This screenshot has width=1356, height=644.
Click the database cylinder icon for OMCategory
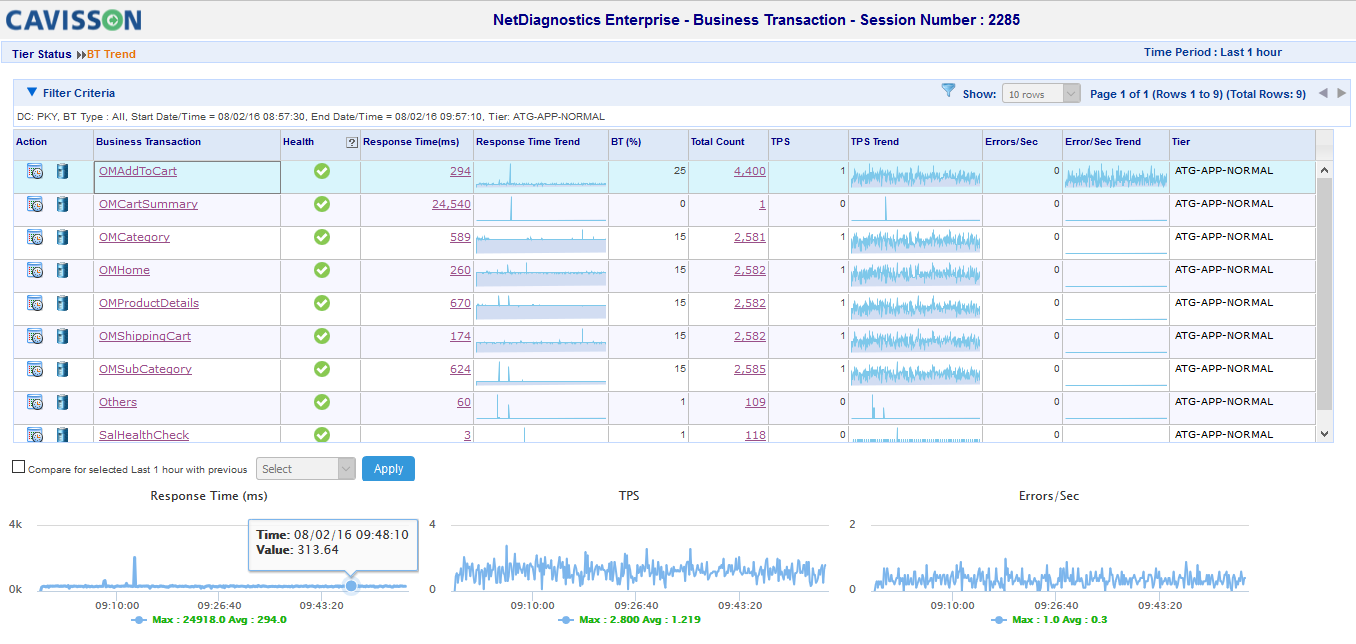(x=62, y=238)
